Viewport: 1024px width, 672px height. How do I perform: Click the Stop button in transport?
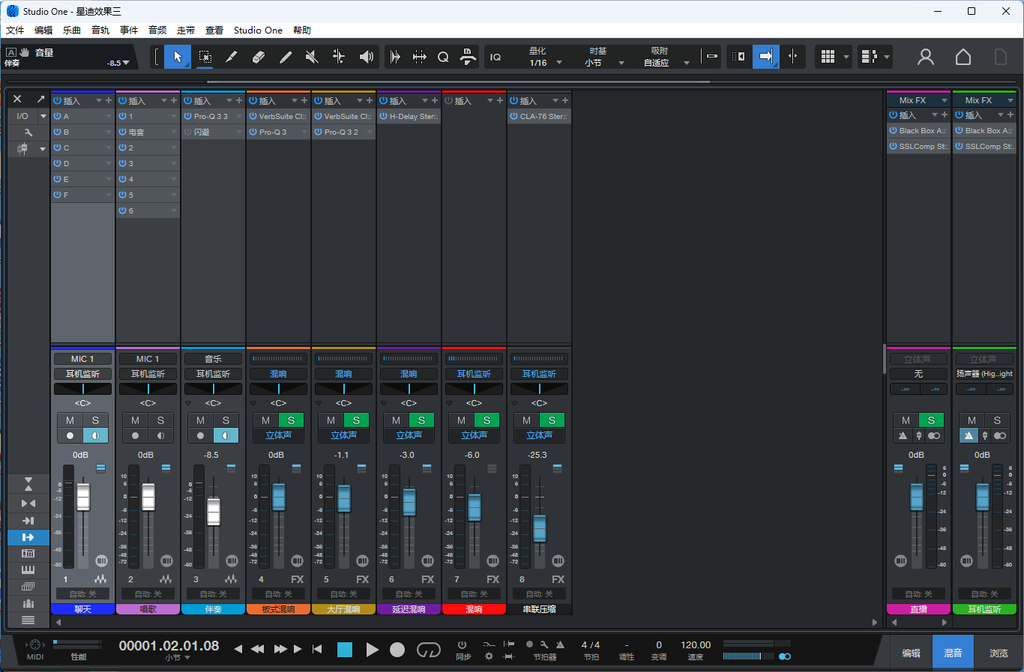345,649
